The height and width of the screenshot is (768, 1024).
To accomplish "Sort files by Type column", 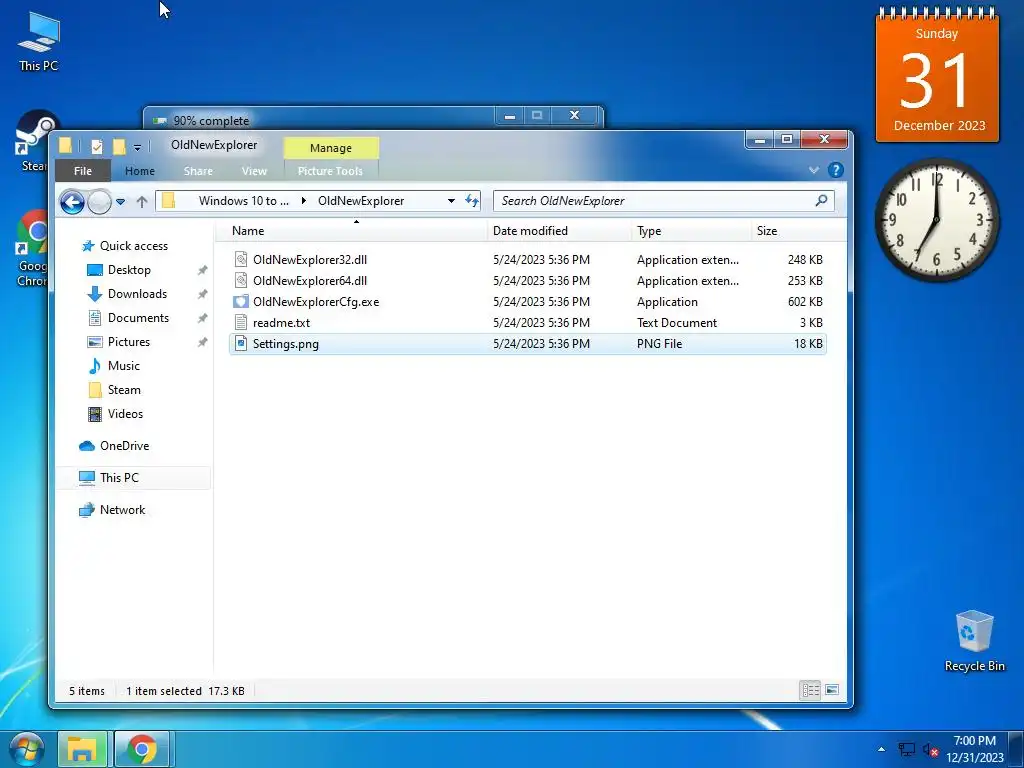I will (691, 231).
